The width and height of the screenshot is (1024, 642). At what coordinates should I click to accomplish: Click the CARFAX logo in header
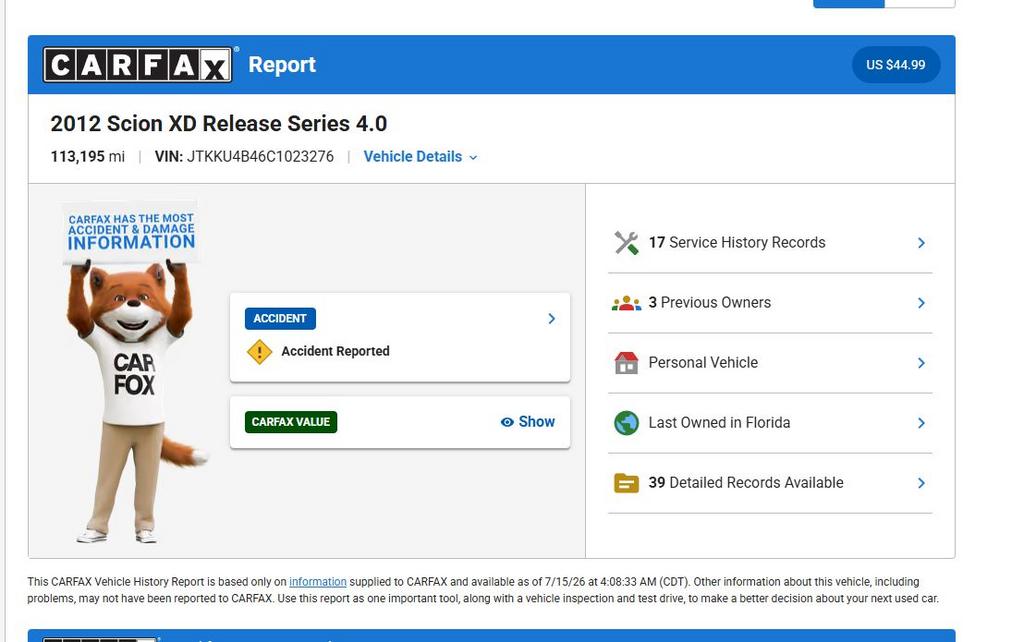pyautogui.click(x=137, y=65)
